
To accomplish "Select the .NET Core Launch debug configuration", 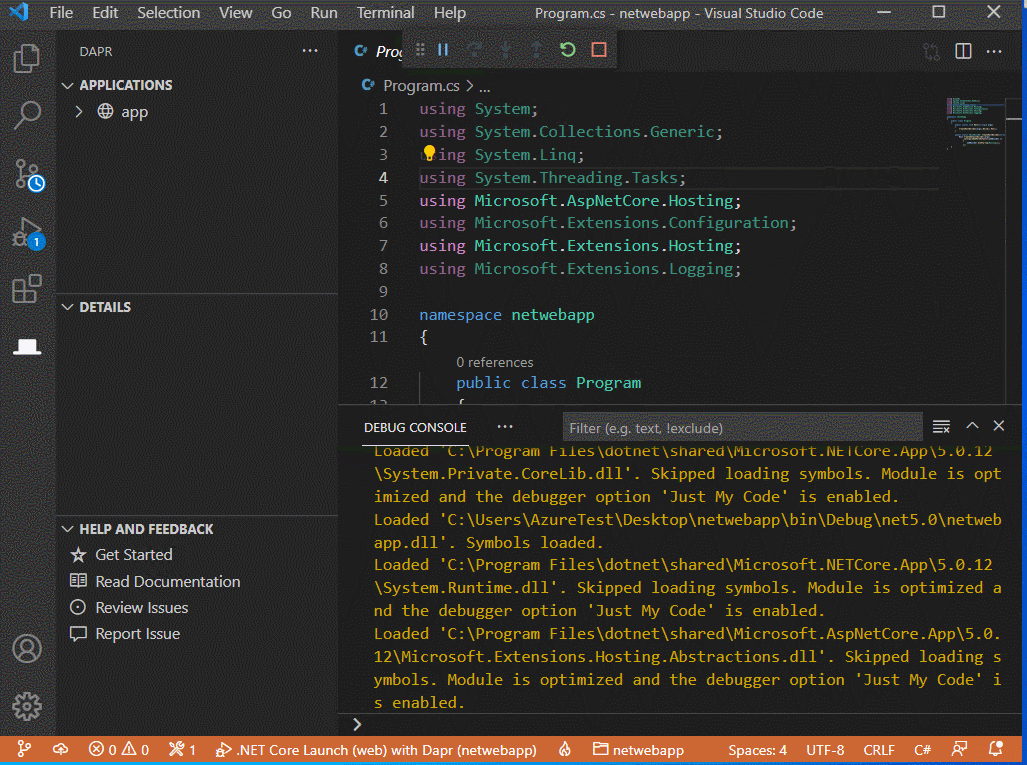I will (x=376, y=749).
